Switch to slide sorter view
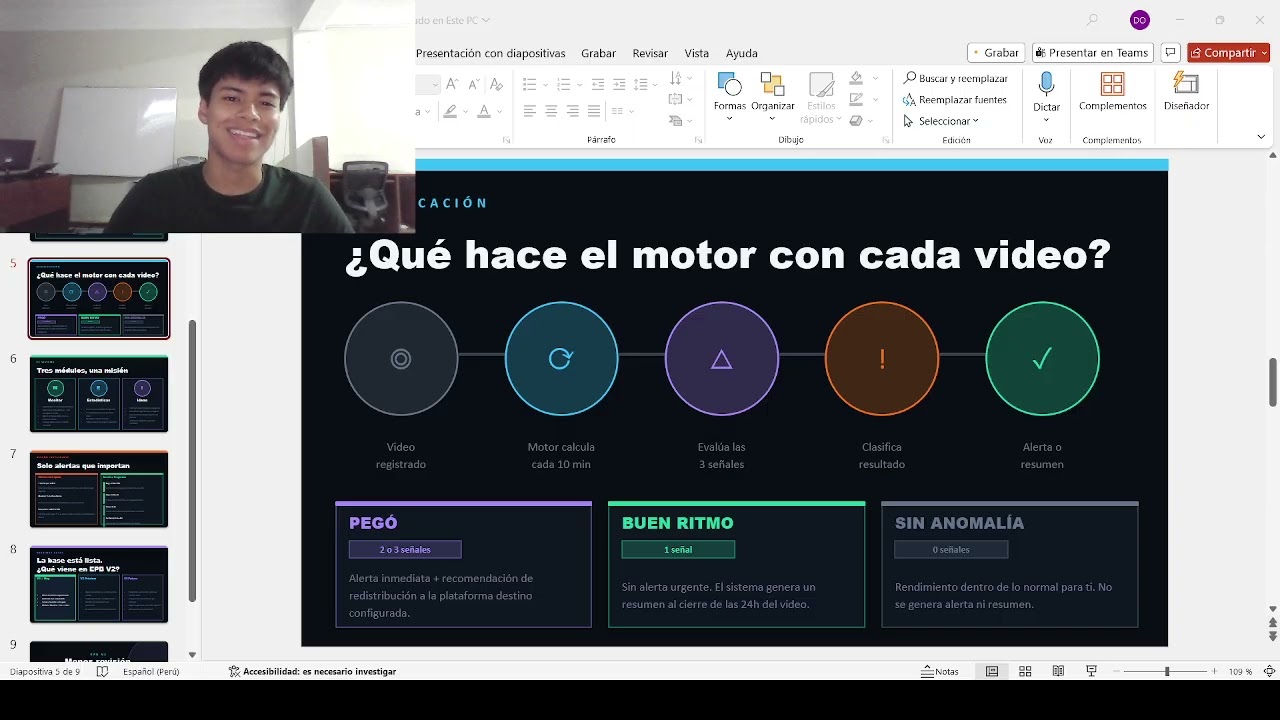This screenshot has height=720, width=1280. (1025, 672)
